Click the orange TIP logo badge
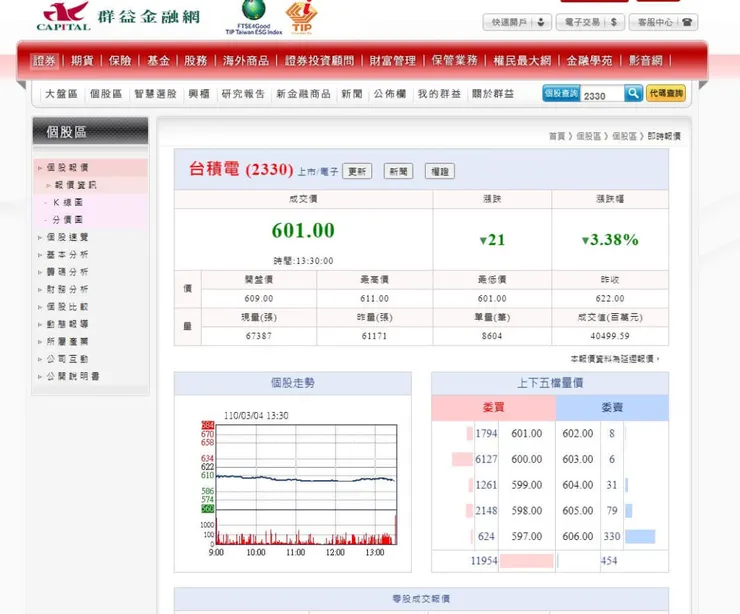 [x=302, y=17]
